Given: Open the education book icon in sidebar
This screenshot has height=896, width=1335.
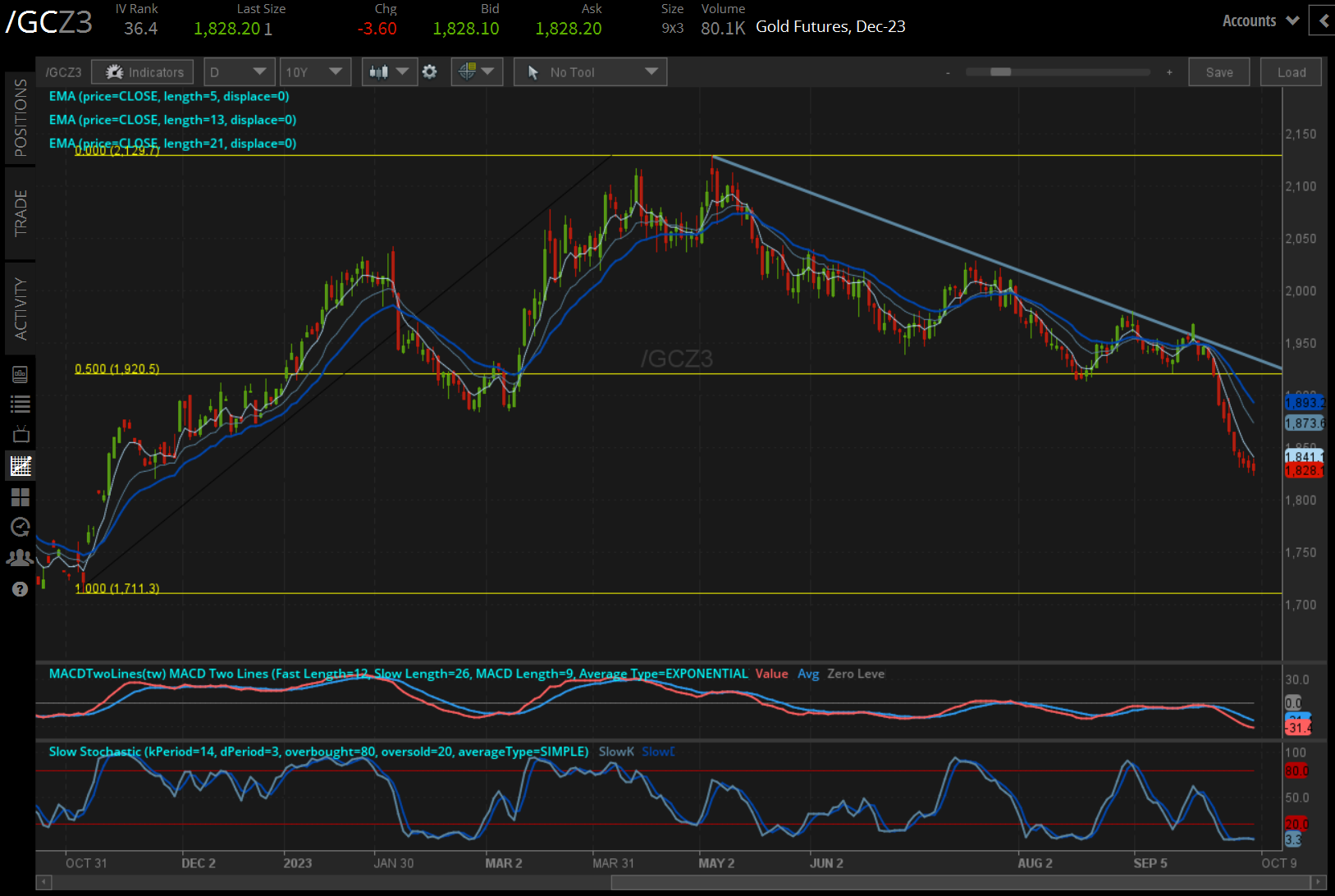Looking at the screenshot, I should [x=20, y=374].
